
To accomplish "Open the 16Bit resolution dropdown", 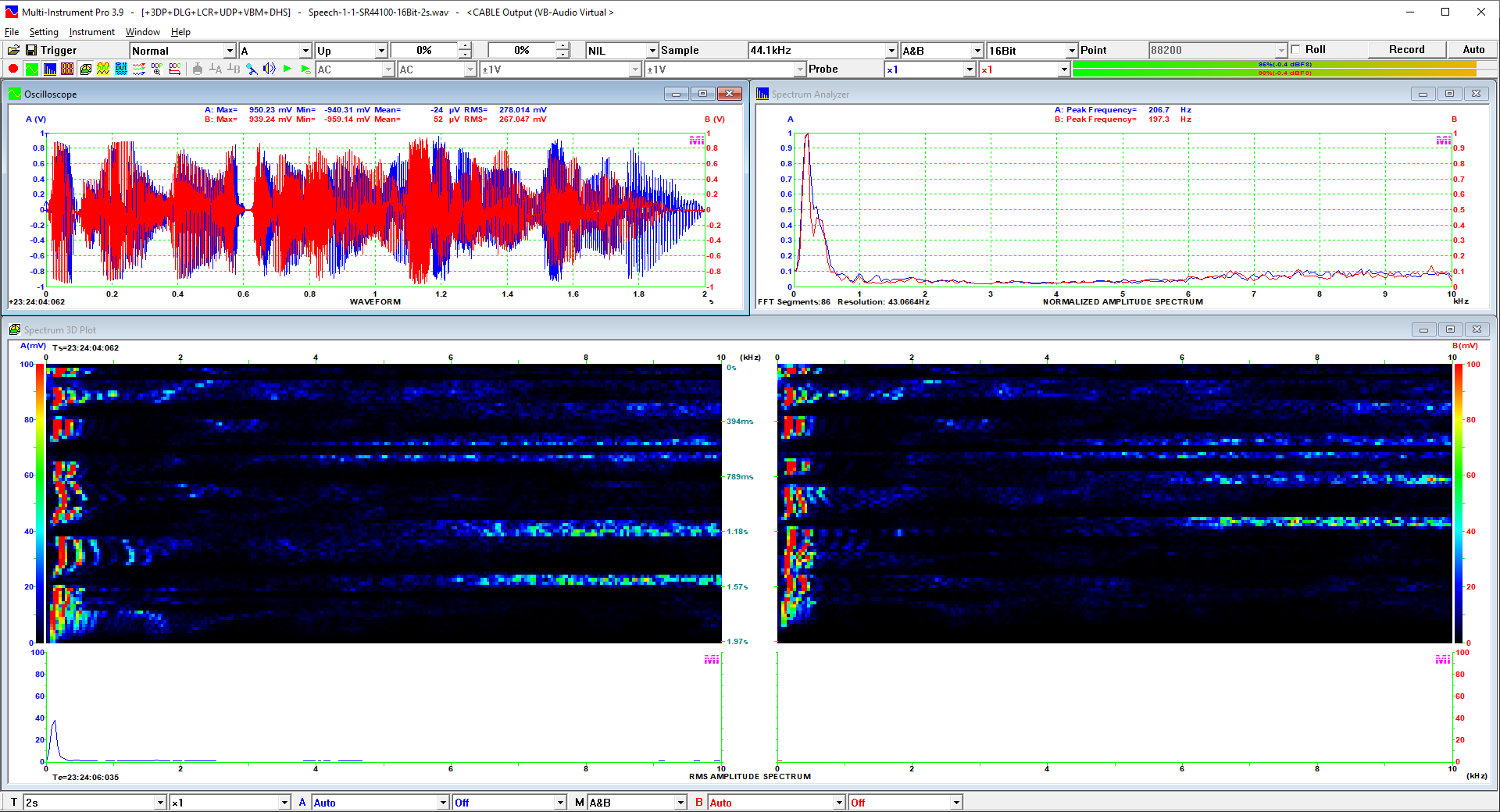I will pos(1032,51).
